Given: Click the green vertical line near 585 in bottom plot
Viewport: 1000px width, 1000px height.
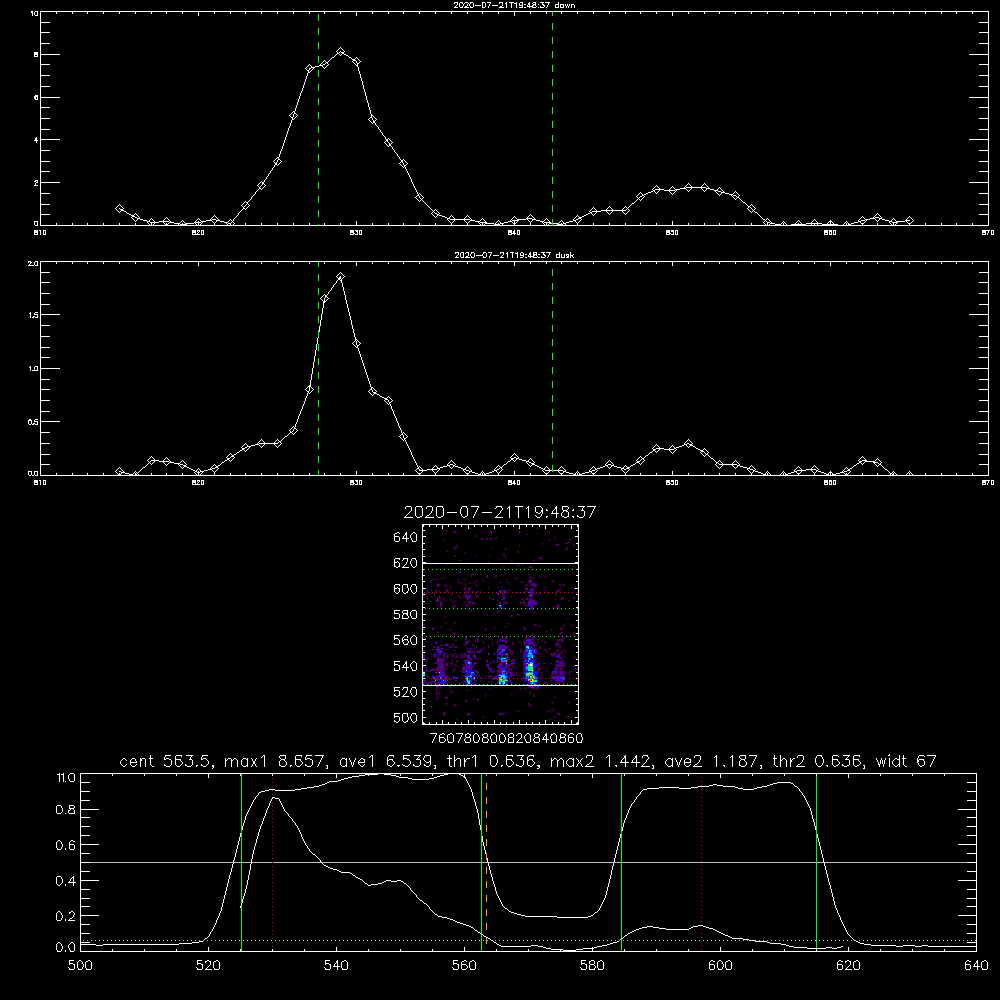Looking at the screenshot, I should click(621, 862).
